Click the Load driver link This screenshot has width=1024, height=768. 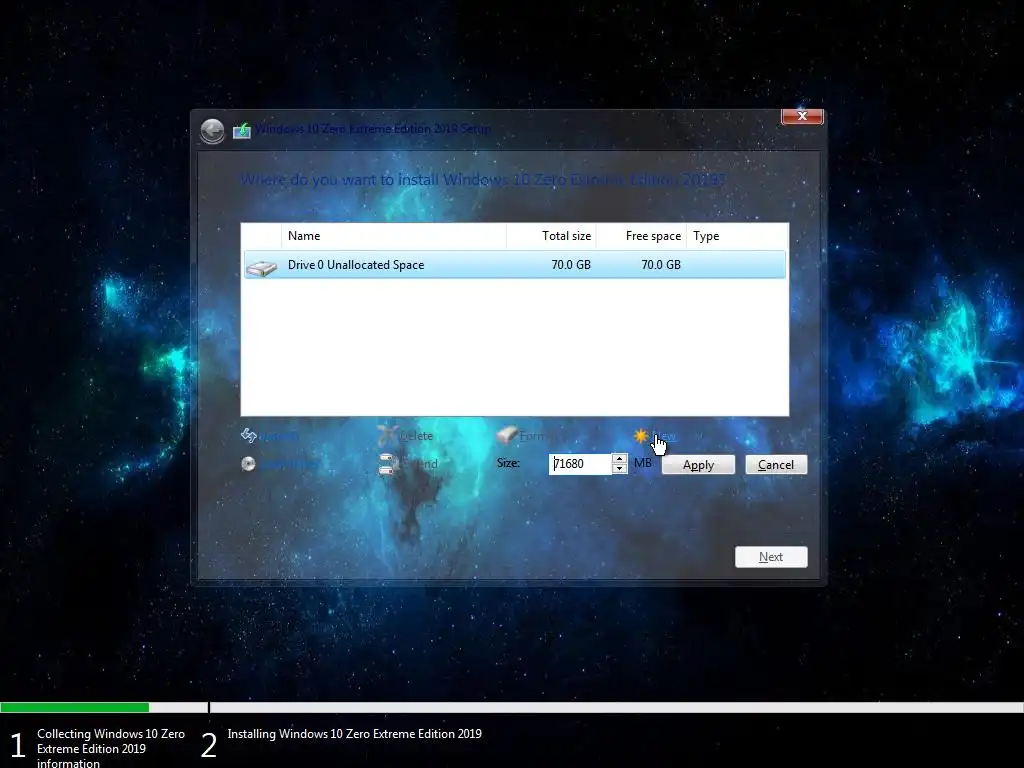click(289, 464)
